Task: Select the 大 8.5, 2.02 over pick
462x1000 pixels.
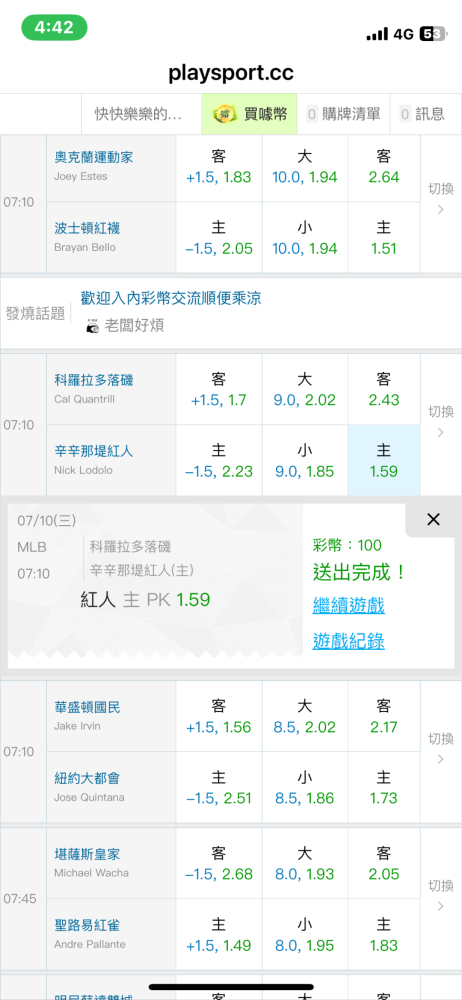Action: click(x=304, y=716)
